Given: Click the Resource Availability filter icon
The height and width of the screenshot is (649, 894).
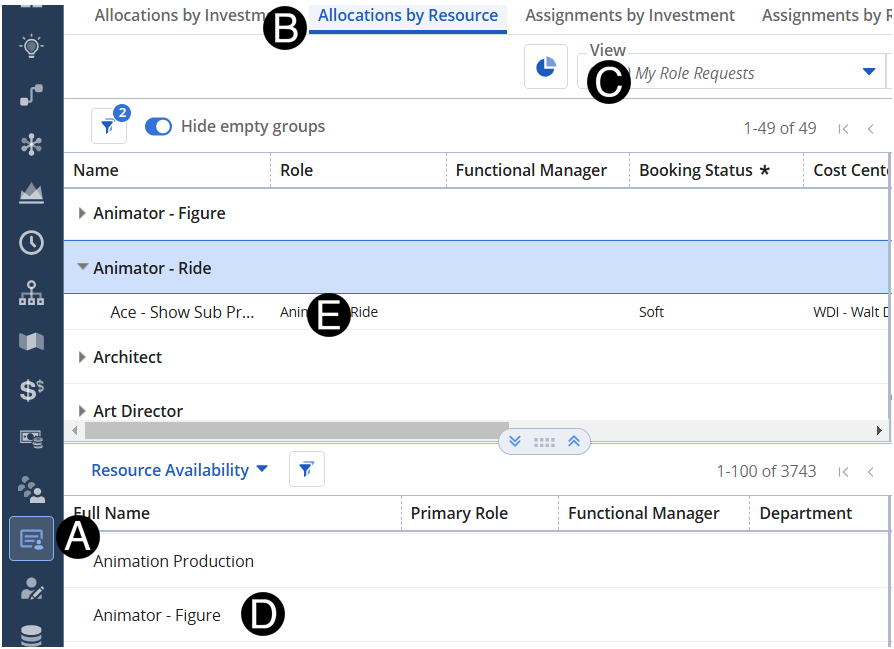Looking at the screenshot, I should pyautogui.click(x=307, y=469).
